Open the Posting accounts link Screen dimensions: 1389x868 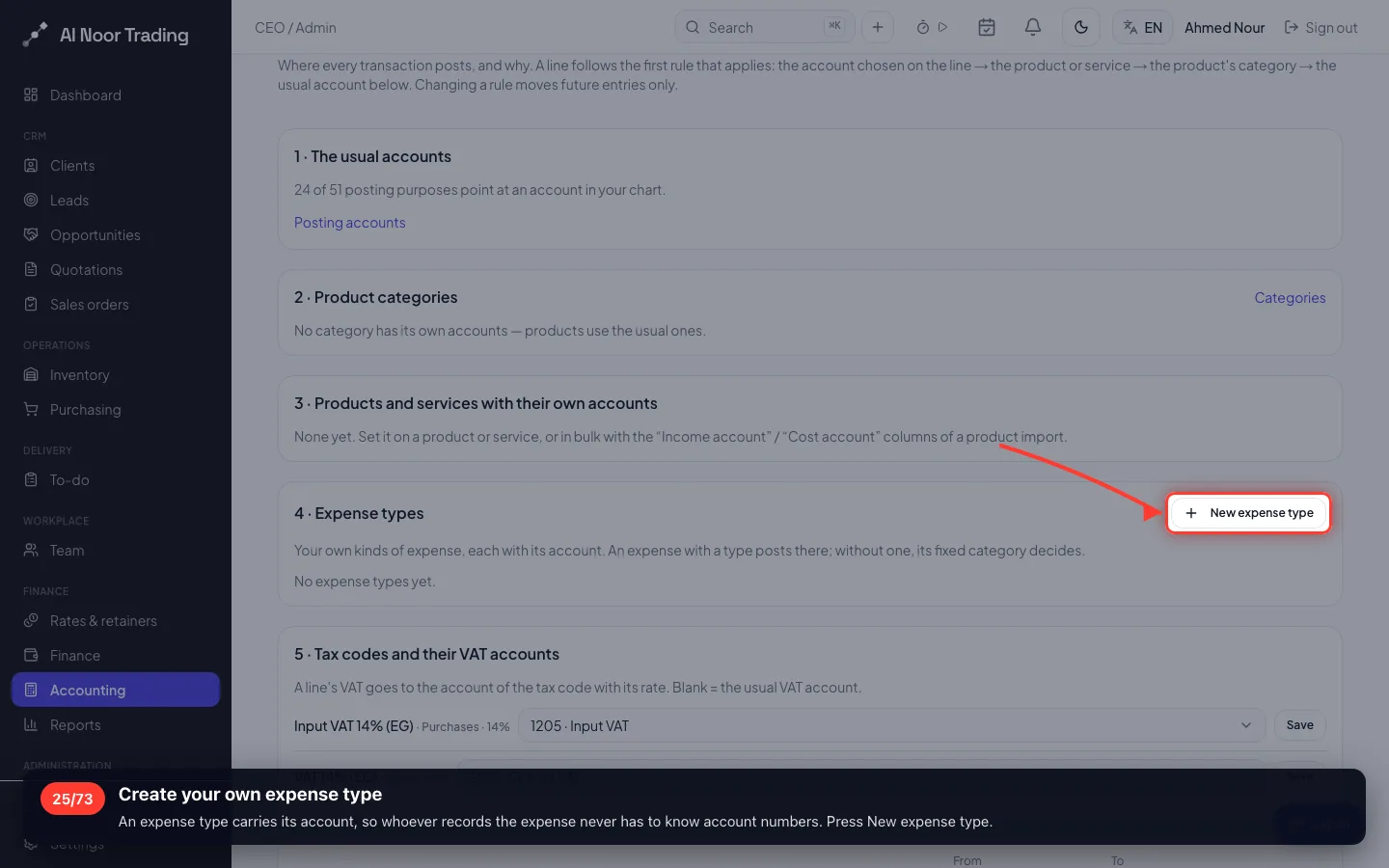(x=349, y=223)
